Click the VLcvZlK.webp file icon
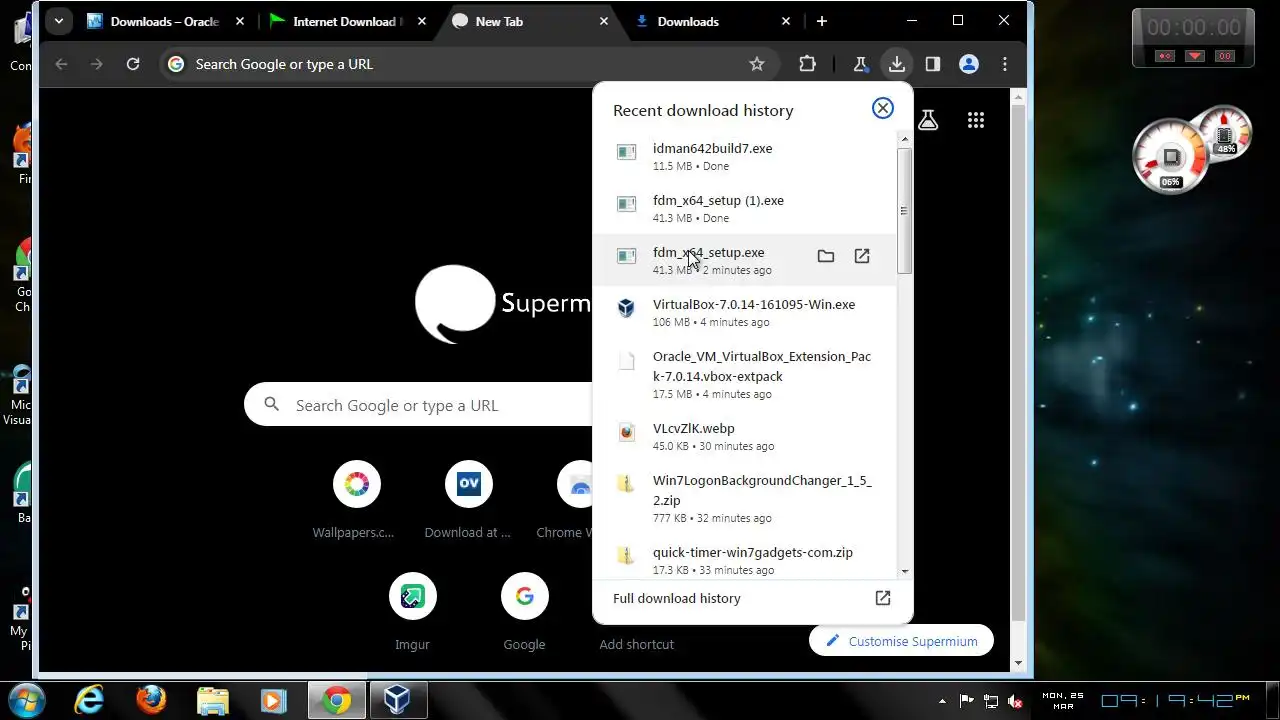The width and height of the screenshot is (1280, 720). [626, 432]
